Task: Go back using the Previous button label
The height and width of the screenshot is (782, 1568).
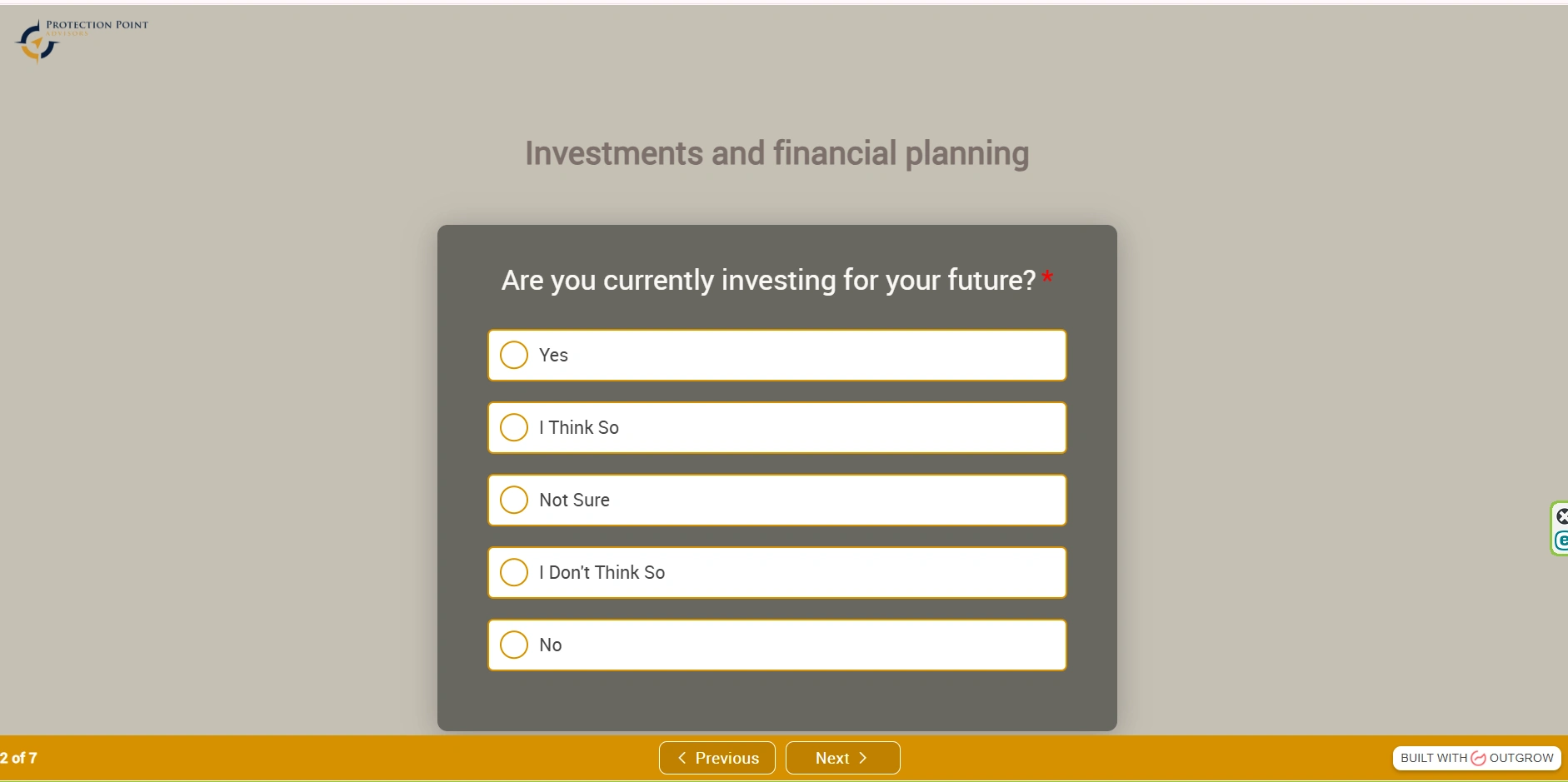Action: (727, 758)
